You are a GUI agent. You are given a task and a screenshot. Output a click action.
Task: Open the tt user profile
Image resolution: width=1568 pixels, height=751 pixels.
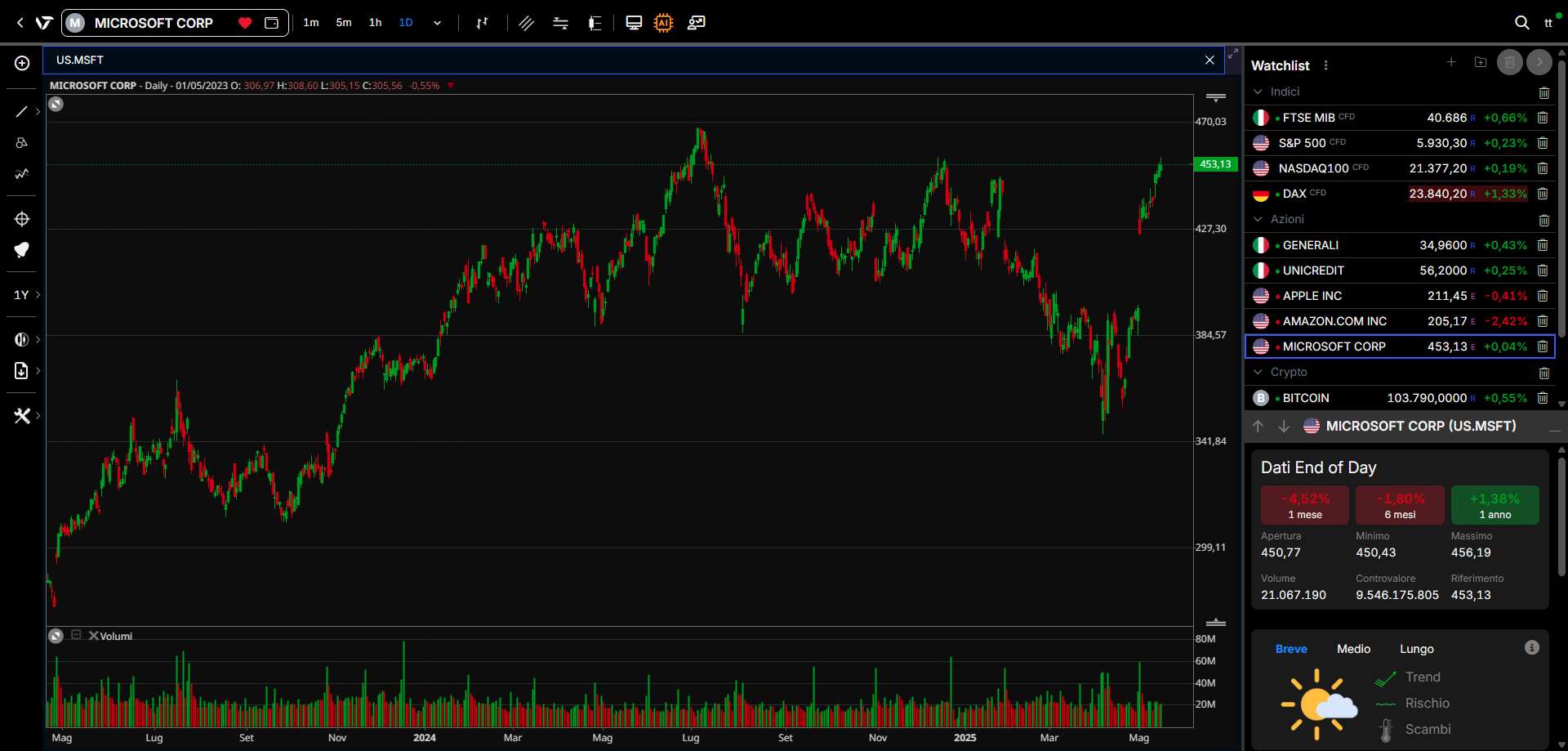click(1548, 23)
